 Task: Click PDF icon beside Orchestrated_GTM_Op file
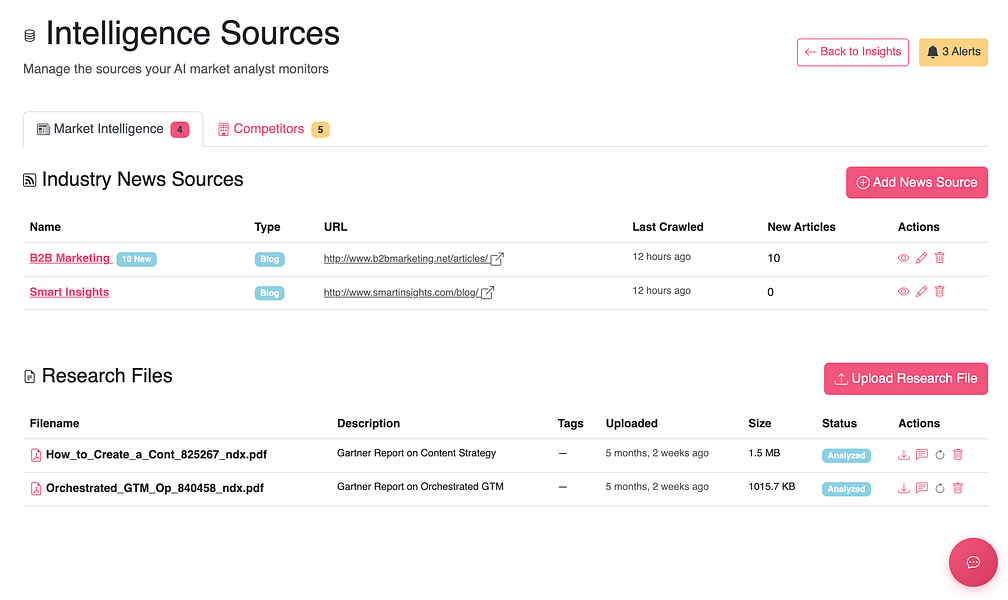36,488
